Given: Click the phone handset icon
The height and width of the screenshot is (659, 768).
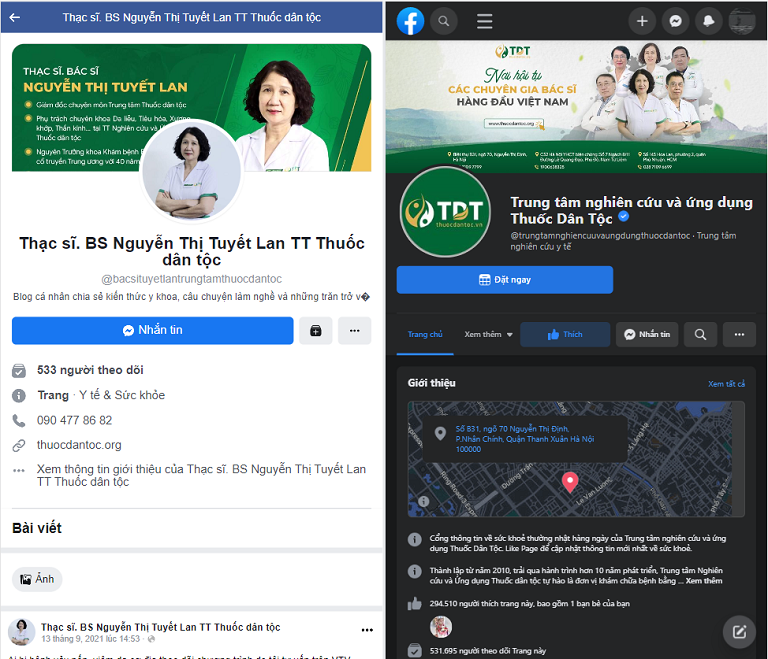Looking at the screenshot, I should coord(19,420).
